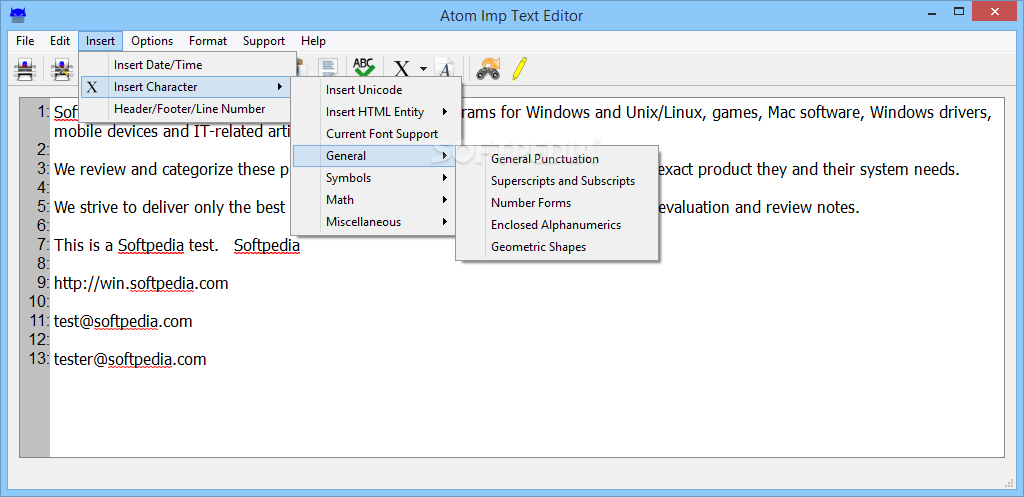1024x497 pixels.
Task: Open the File menu
Action: click(x=25, y=40)
